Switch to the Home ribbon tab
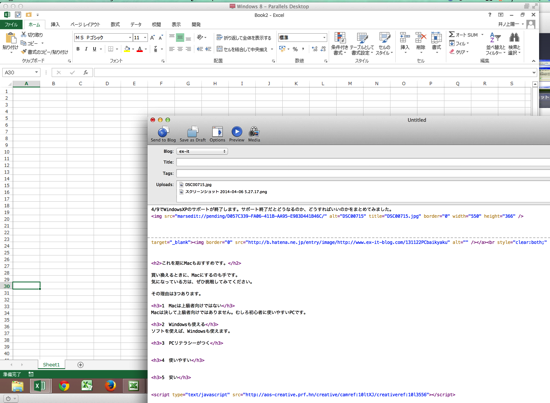 pos(34,25)
